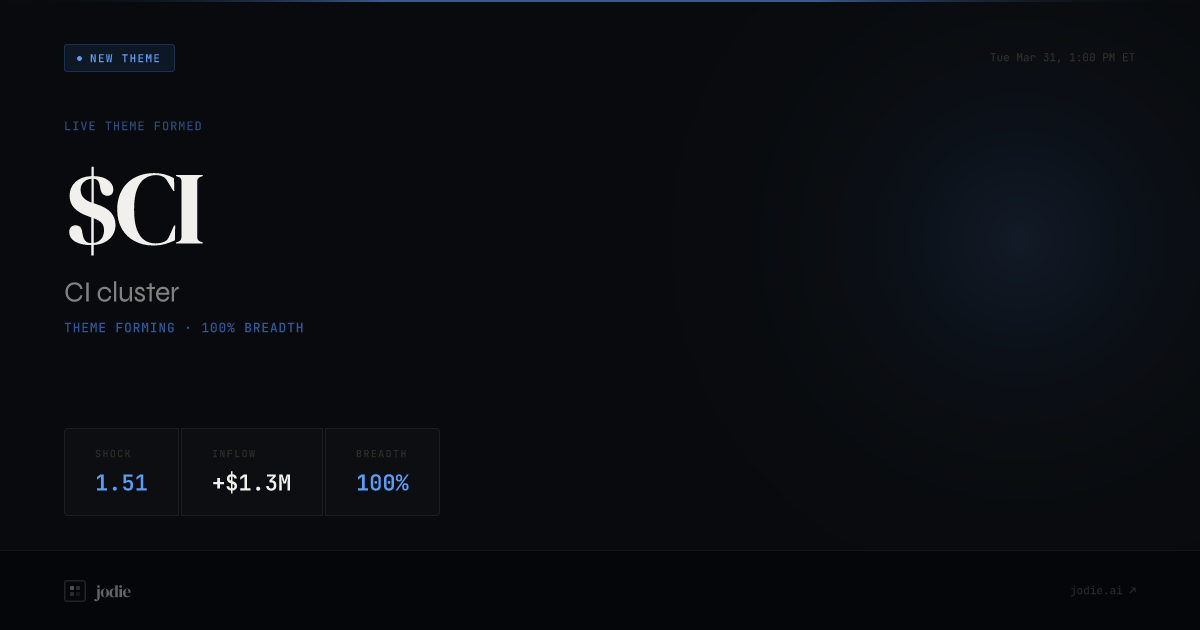Click the jodie wordmark in footer
This screenshot has width=1200, height=630.
click(x=113, y=592)
